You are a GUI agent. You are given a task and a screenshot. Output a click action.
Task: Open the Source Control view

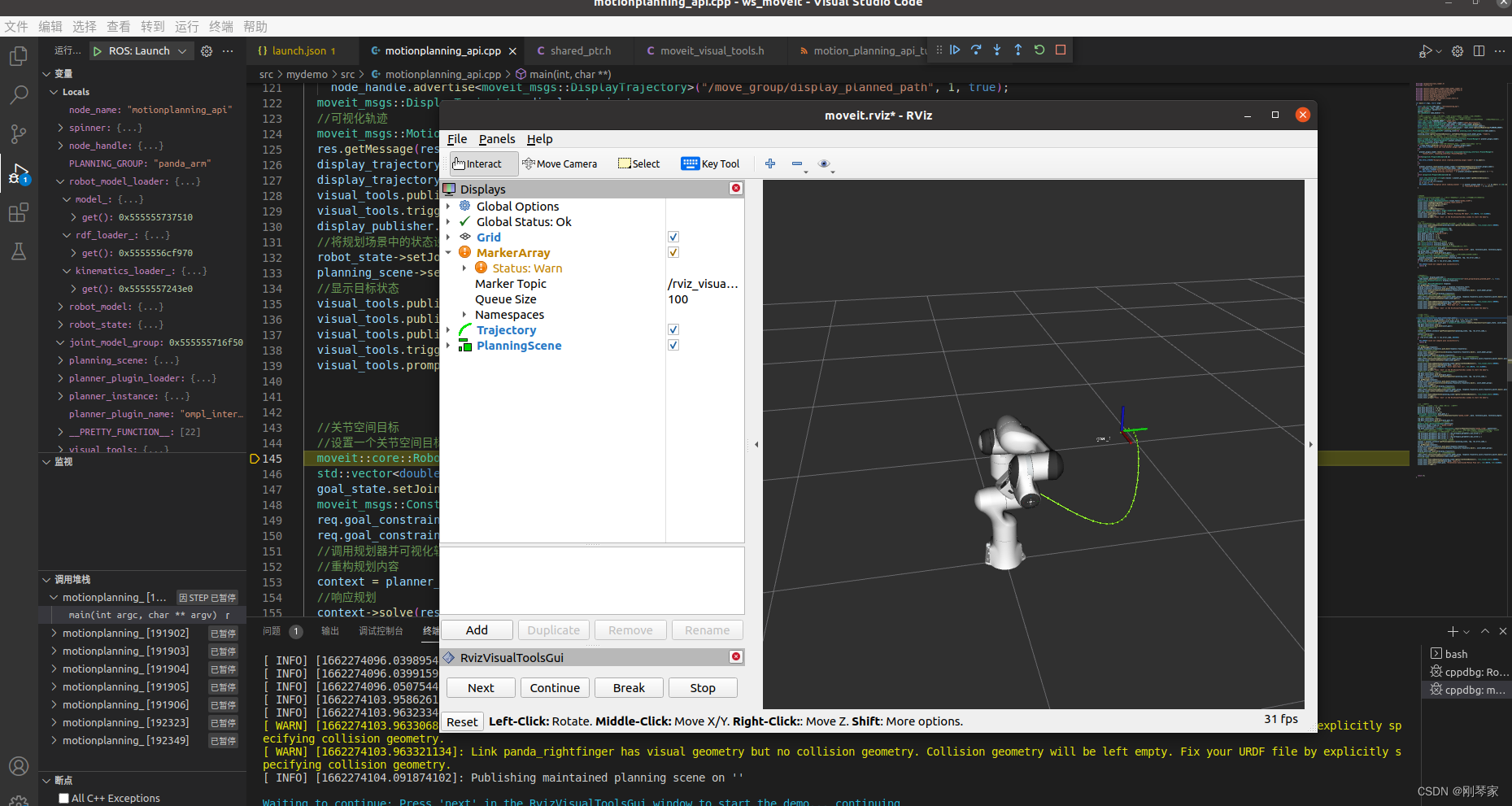18,134
